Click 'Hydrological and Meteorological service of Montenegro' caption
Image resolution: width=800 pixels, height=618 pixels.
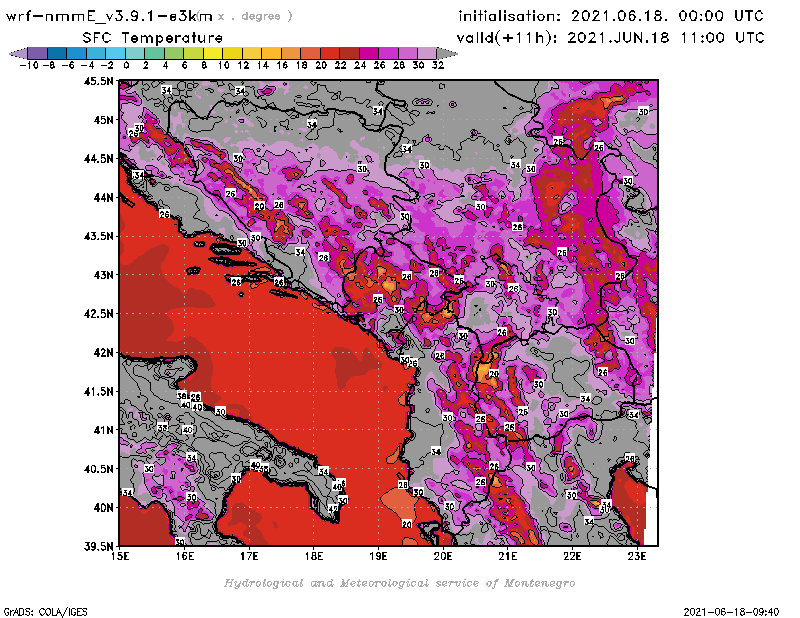pyautogui.click(x=399, y=583)
